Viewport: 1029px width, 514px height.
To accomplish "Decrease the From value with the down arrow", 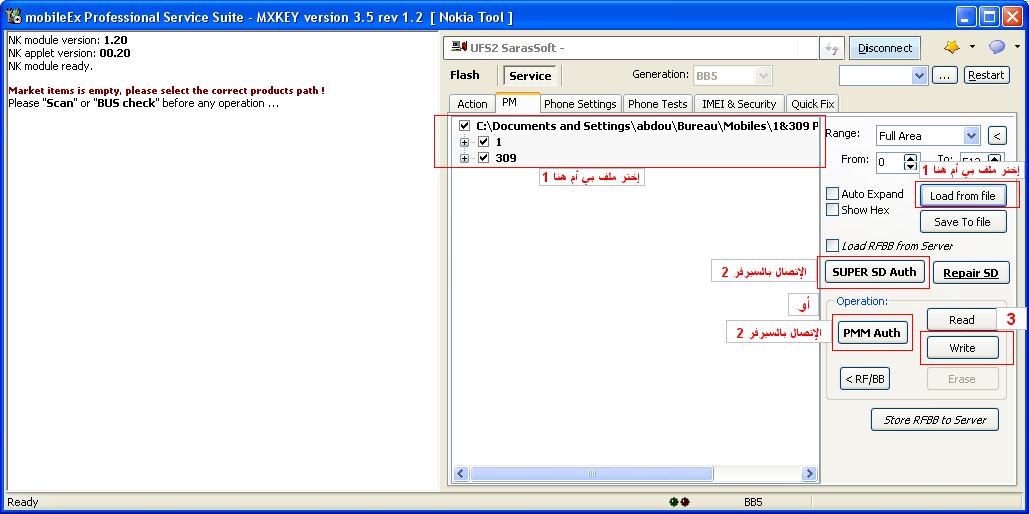I will click(x=910, y=166).
